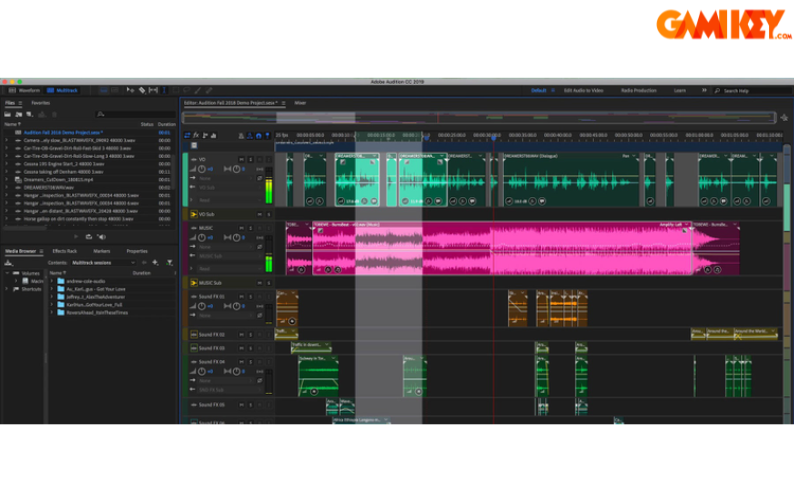Click the zoom navigator overview bar
The width and height of the screenshot is (800, 500).
tap(479, 118)
